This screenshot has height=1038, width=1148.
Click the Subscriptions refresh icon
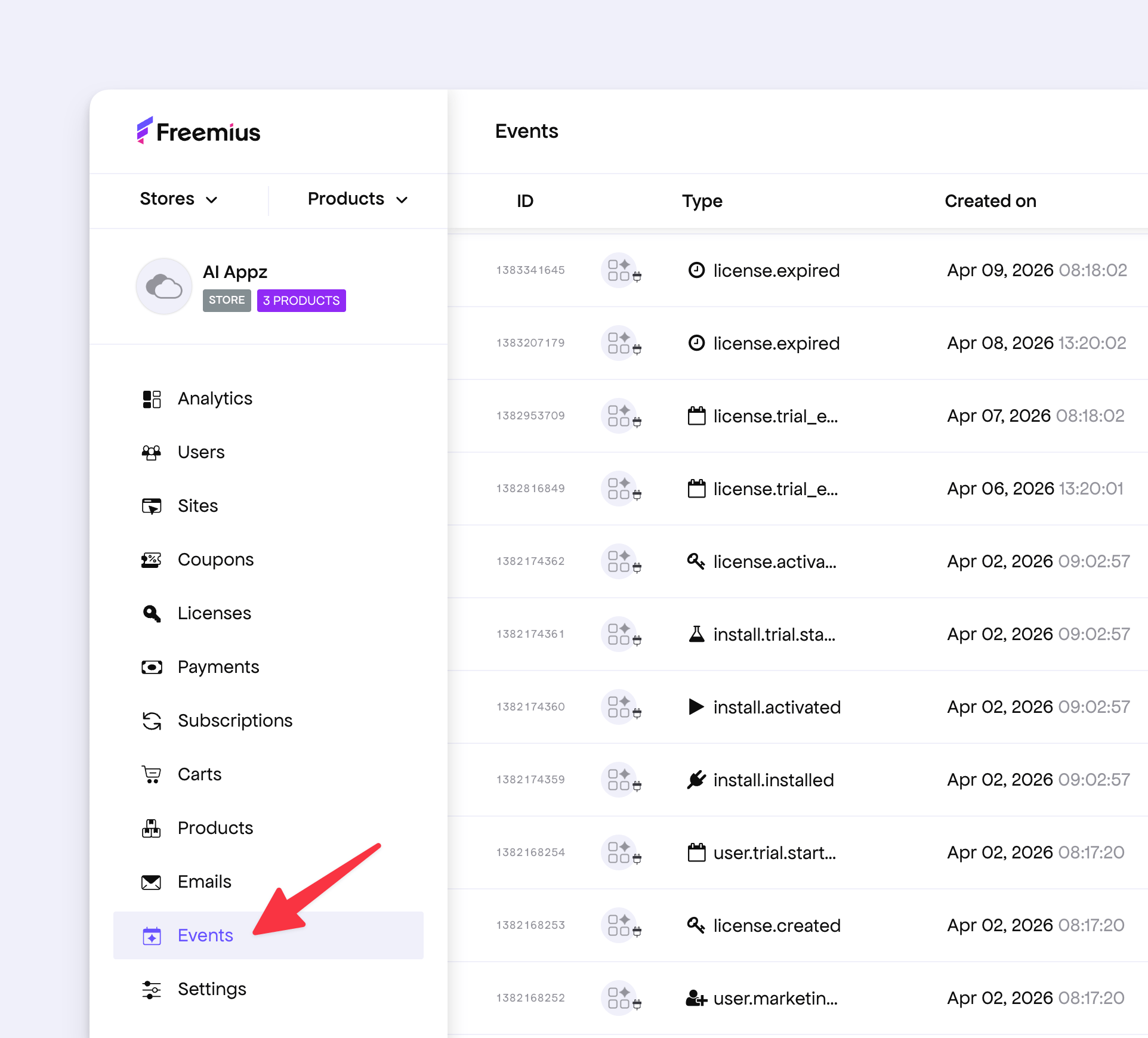click(x=152, y=721)
